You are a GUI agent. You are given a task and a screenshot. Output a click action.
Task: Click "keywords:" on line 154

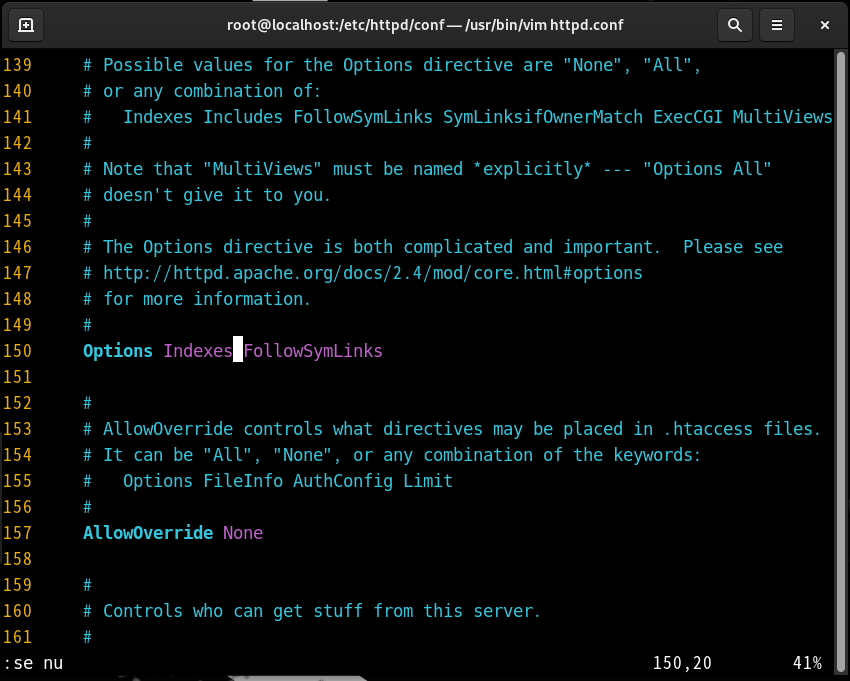pos(658,455)
